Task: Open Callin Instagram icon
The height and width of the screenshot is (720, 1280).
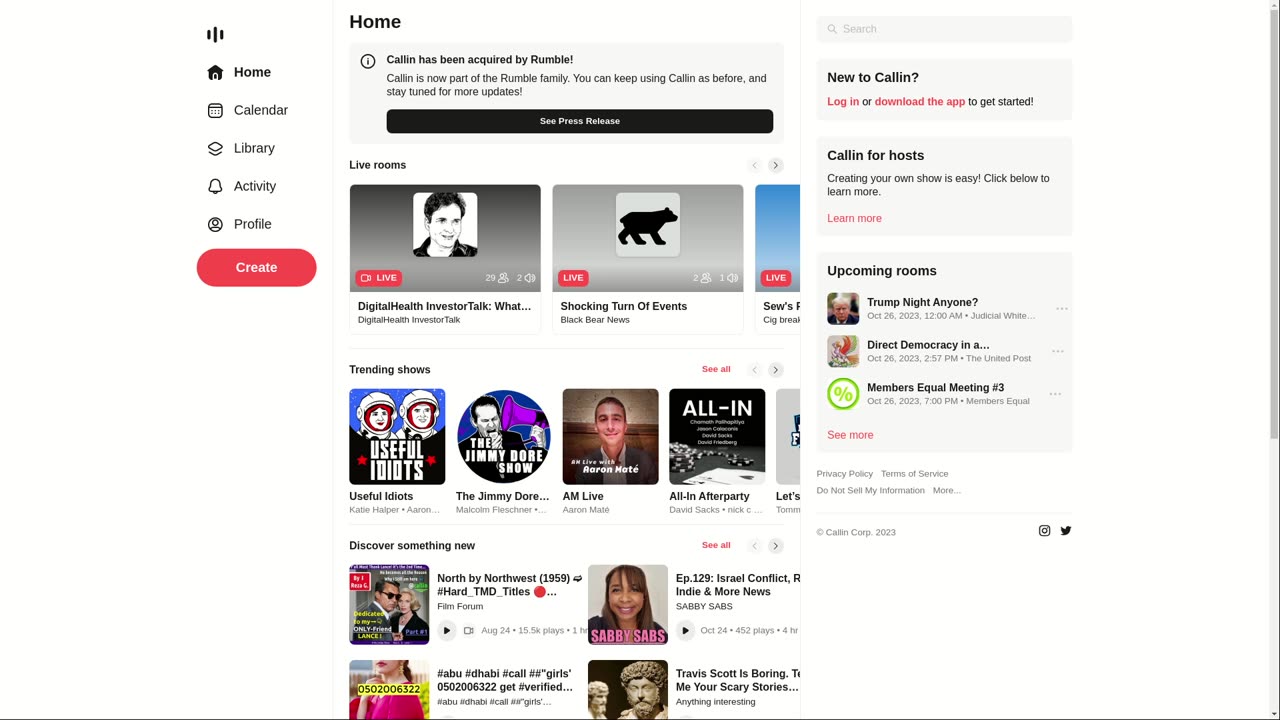Action: pos(1044,531)
